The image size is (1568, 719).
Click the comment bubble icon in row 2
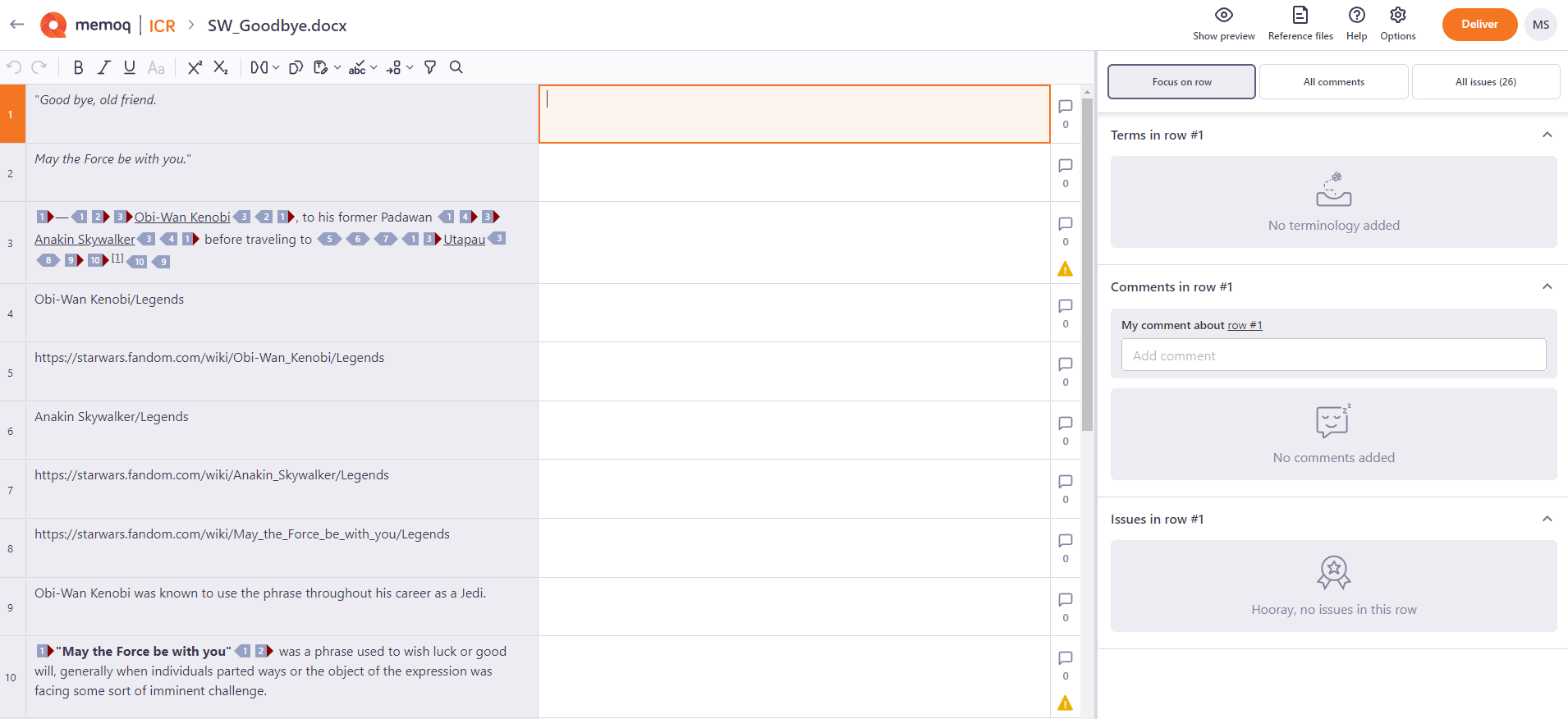tap(1066, 166)
